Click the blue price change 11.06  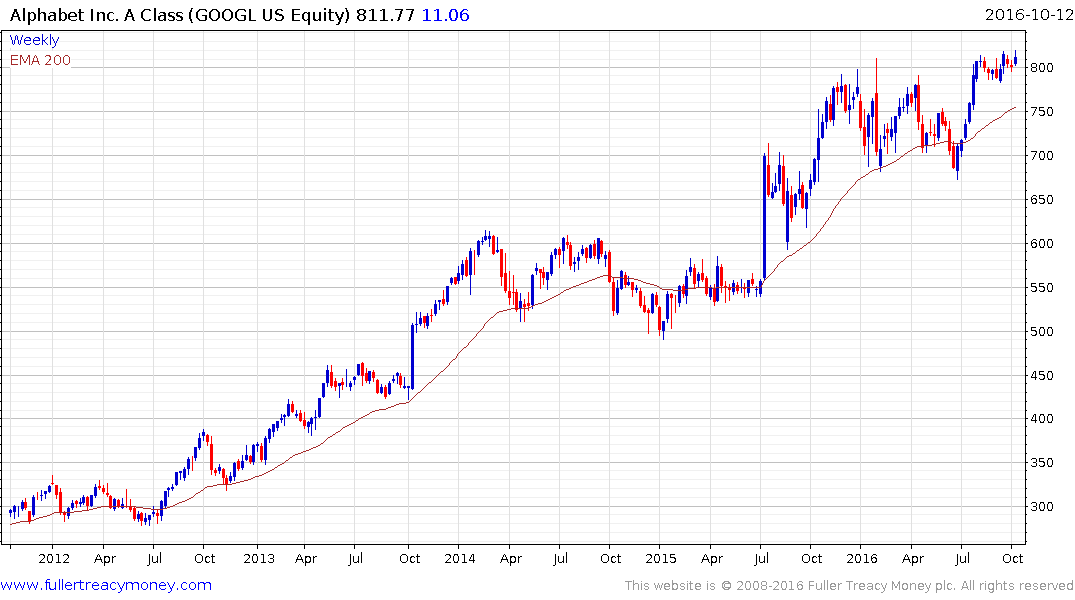(445, 15)
